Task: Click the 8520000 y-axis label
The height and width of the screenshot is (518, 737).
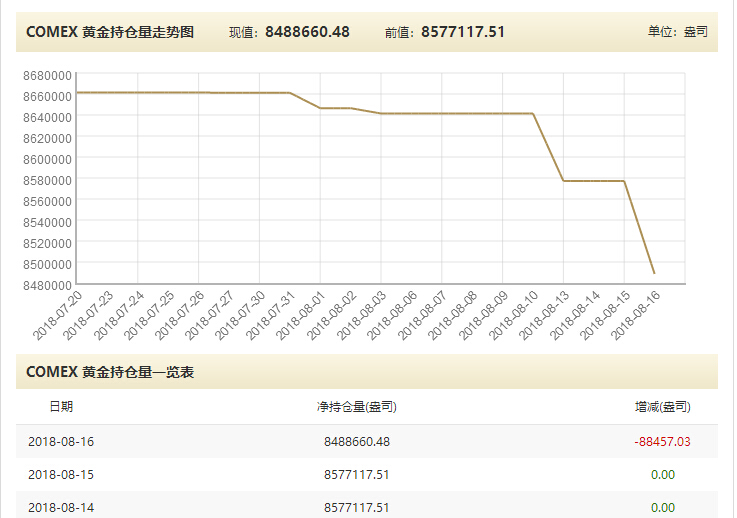Action: pyautogui.click(x=47, y=243)
